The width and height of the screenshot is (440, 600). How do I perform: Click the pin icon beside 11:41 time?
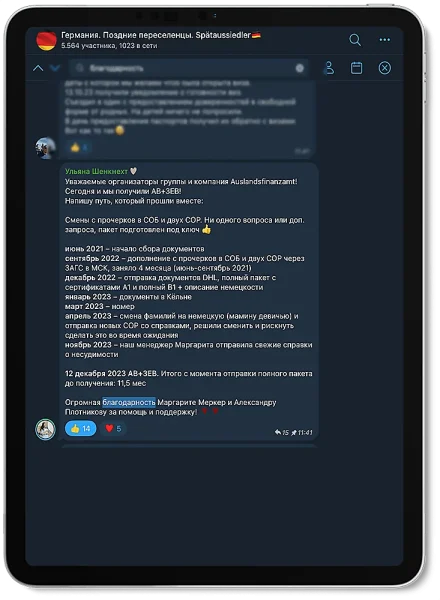click(x=293, y=433)
